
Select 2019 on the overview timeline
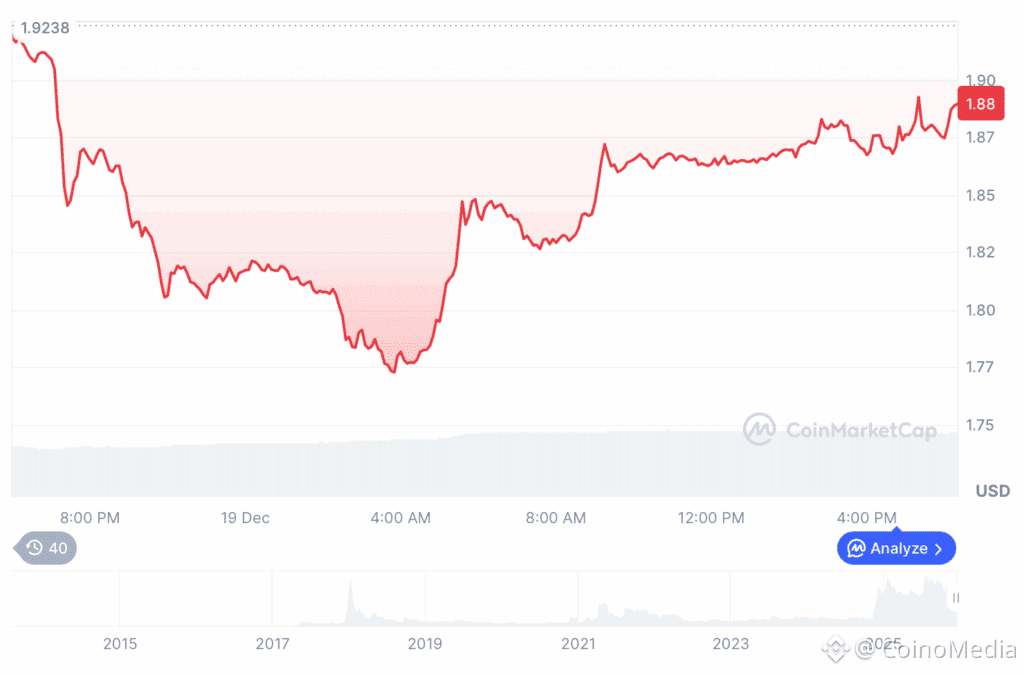425,644
